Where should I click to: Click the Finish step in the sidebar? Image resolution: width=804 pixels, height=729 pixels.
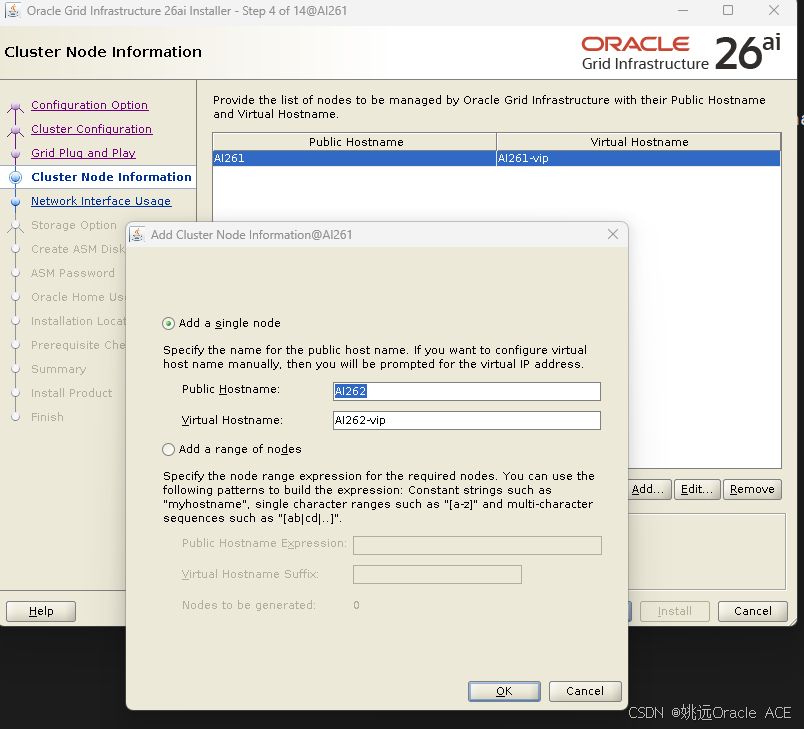tap(47, 417)
